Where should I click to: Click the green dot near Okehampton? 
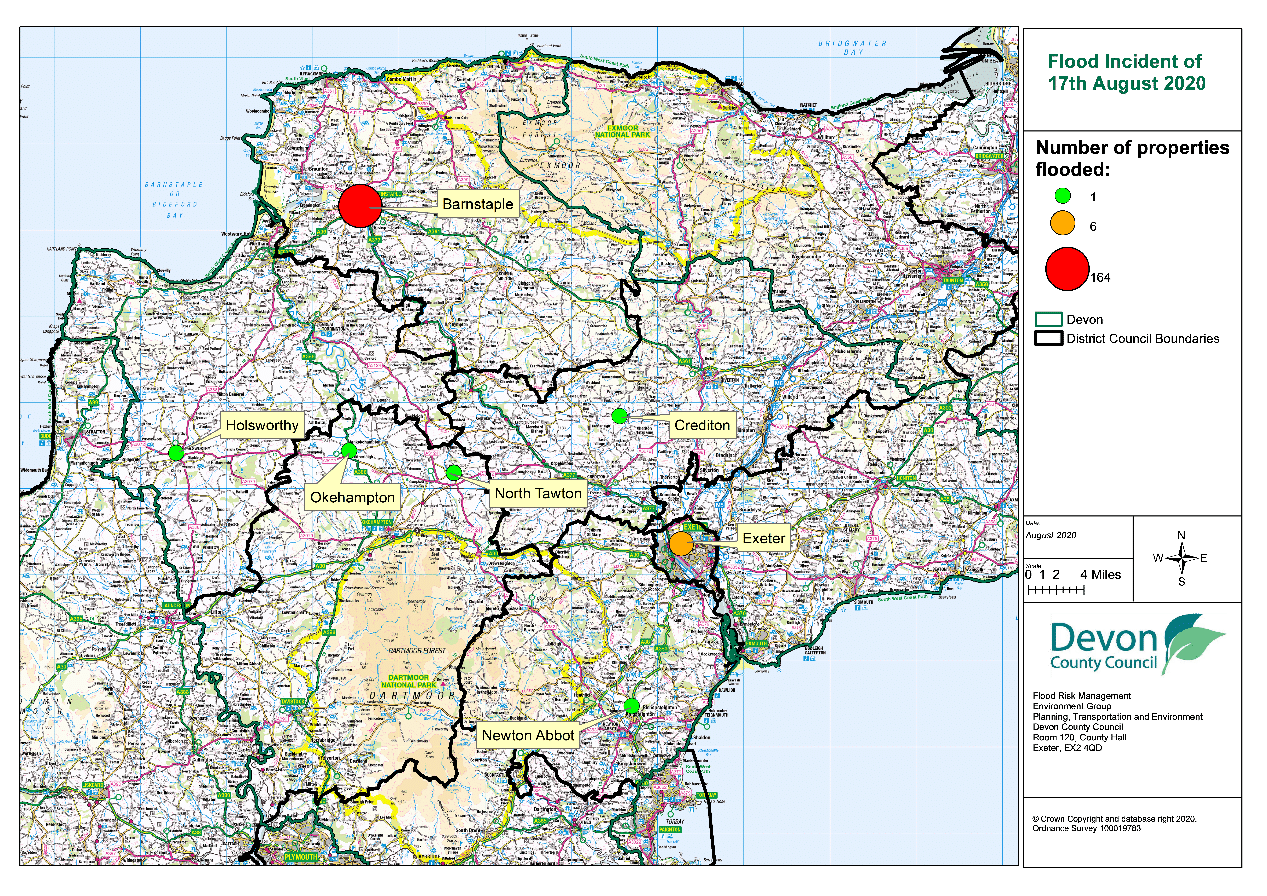[x=349, y=450]
